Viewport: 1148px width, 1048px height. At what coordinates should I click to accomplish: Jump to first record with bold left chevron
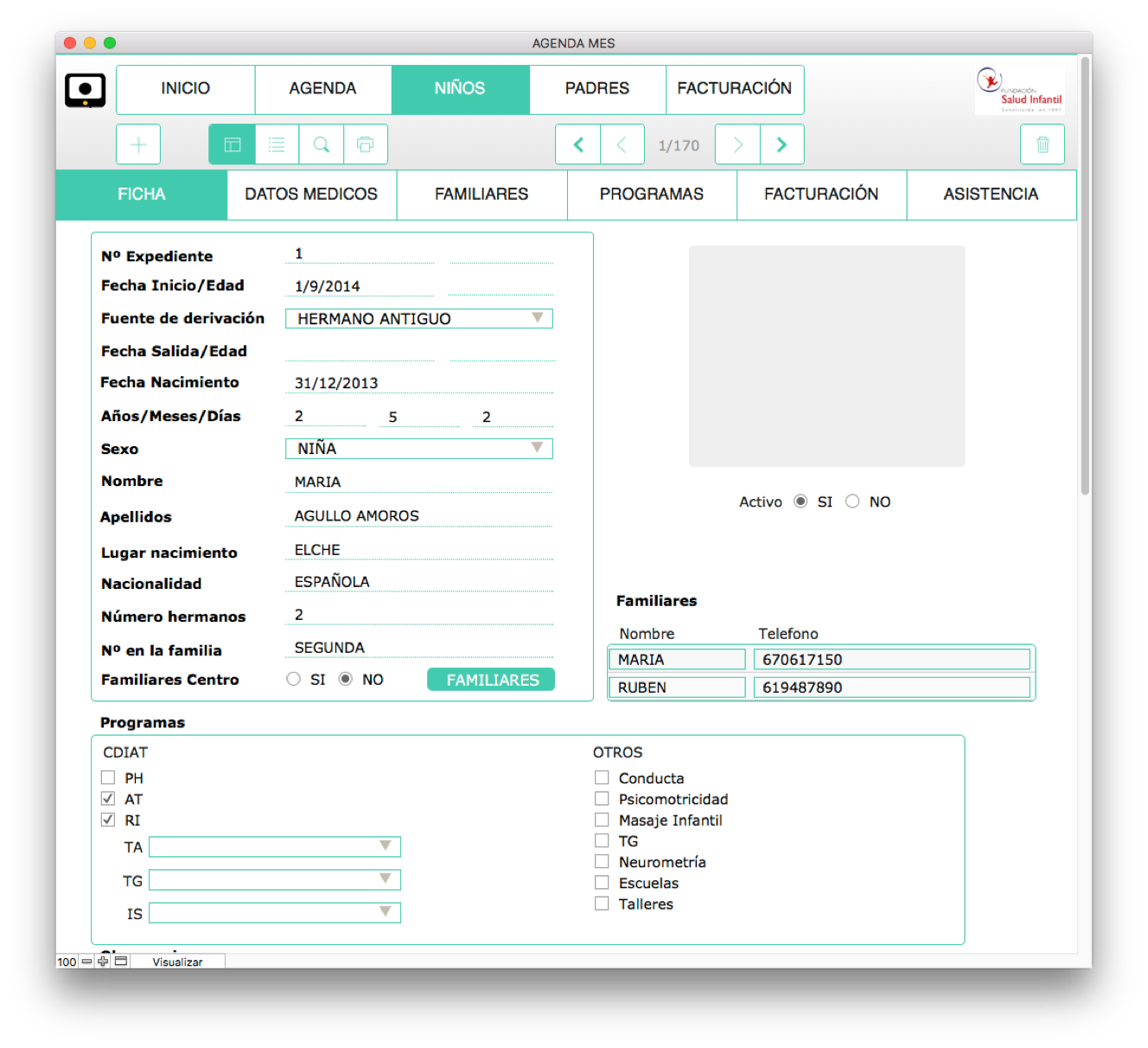578,144
